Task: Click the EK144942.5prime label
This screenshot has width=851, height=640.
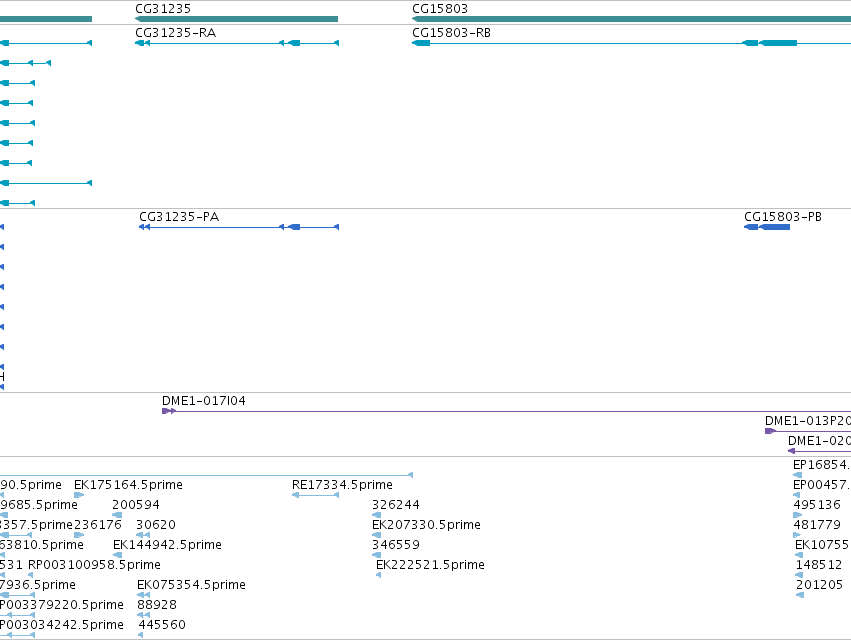Action: 167,545
